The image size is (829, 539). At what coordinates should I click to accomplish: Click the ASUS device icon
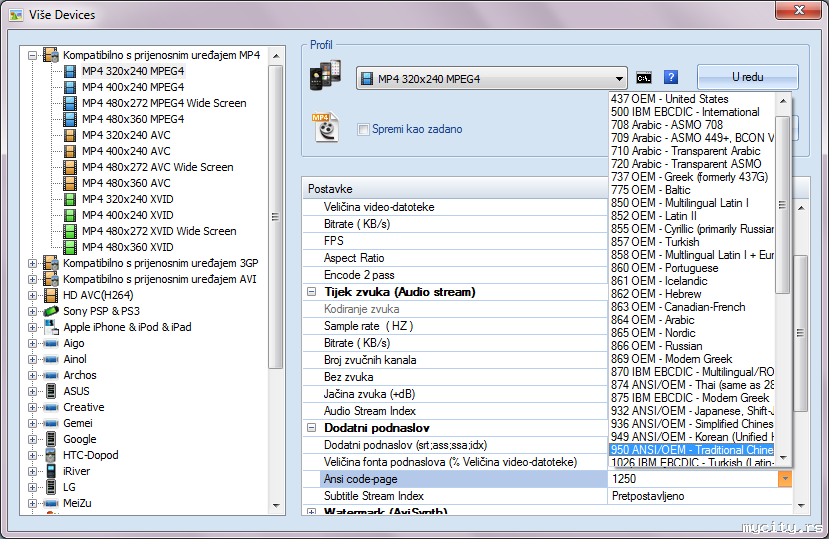coord(51,391)
